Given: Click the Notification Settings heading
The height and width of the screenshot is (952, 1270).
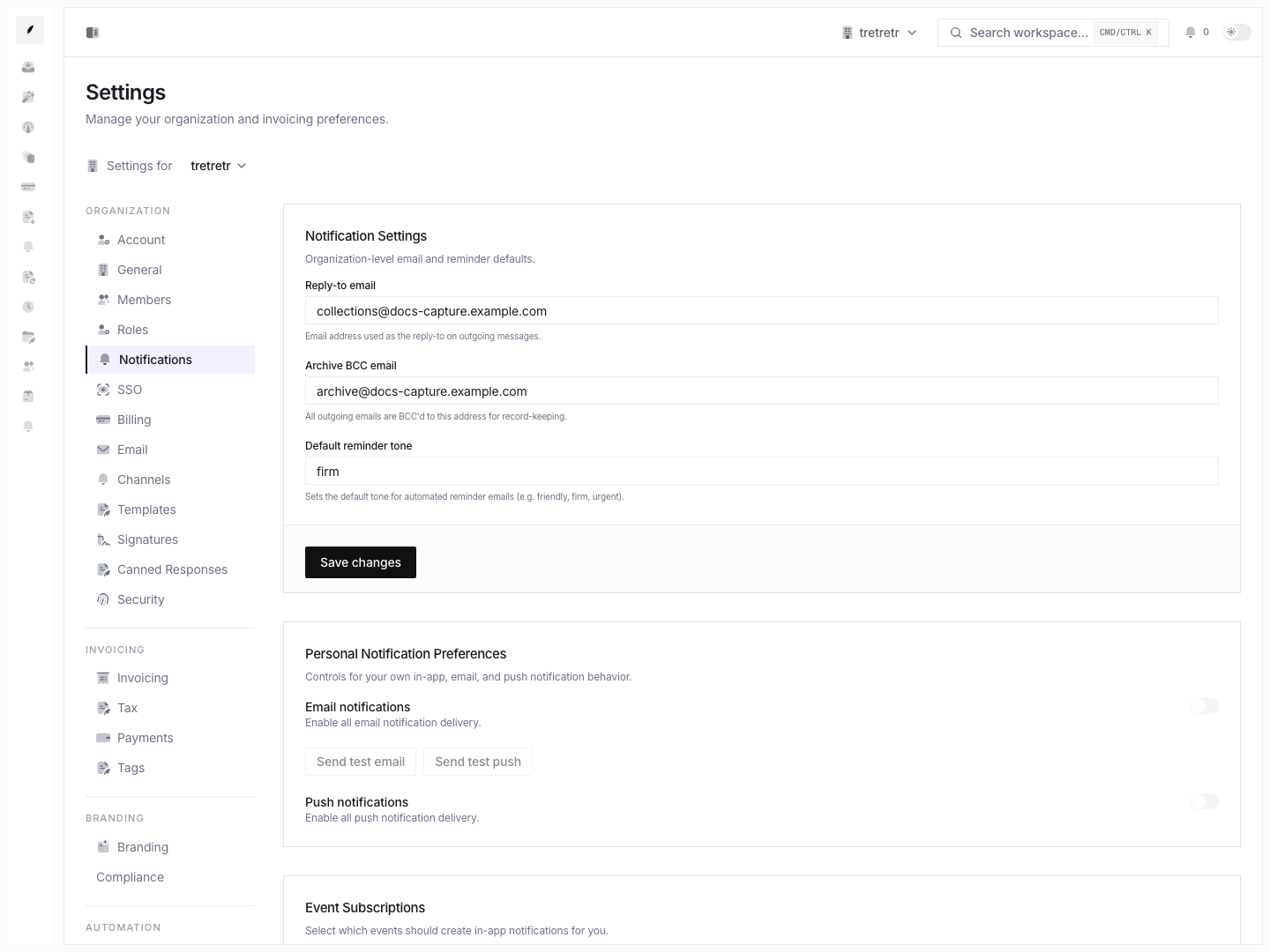Looking at the screenshot, I should (366, 236).
